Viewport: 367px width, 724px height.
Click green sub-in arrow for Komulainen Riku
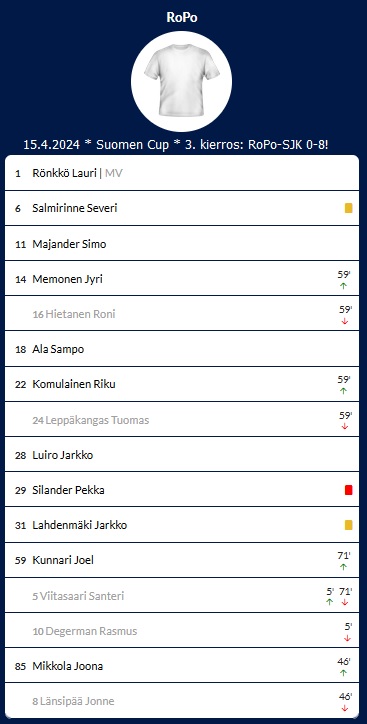343,391
